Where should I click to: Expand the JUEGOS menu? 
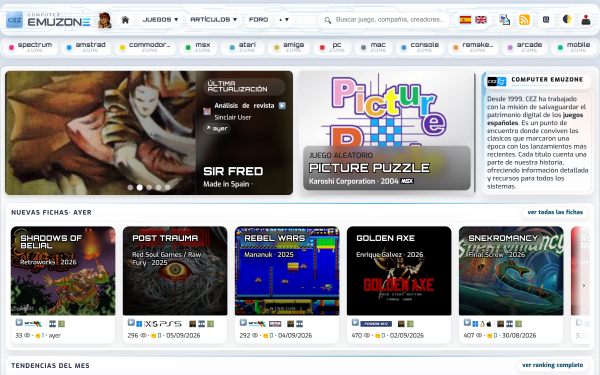[x=160, y=20]
